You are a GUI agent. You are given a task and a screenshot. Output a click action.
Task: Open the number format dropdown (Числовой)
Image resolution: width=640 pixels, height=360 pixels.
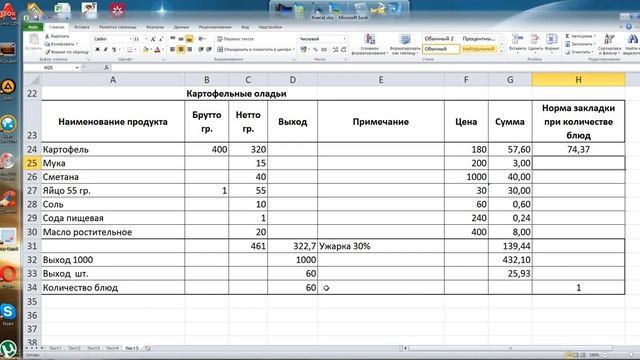345,39
